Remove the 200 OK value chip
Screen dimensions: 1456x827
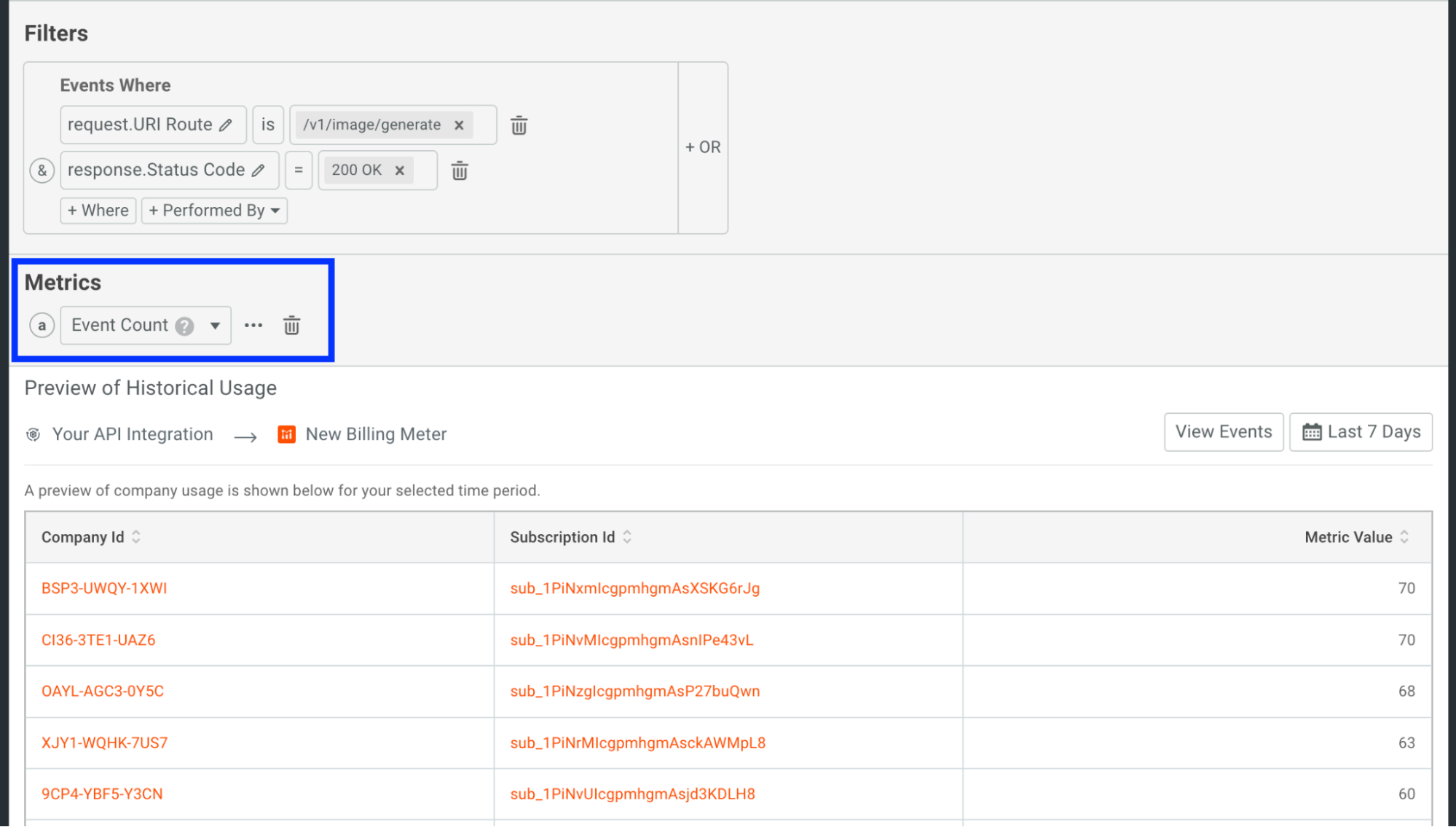click(x=399, y=170)
